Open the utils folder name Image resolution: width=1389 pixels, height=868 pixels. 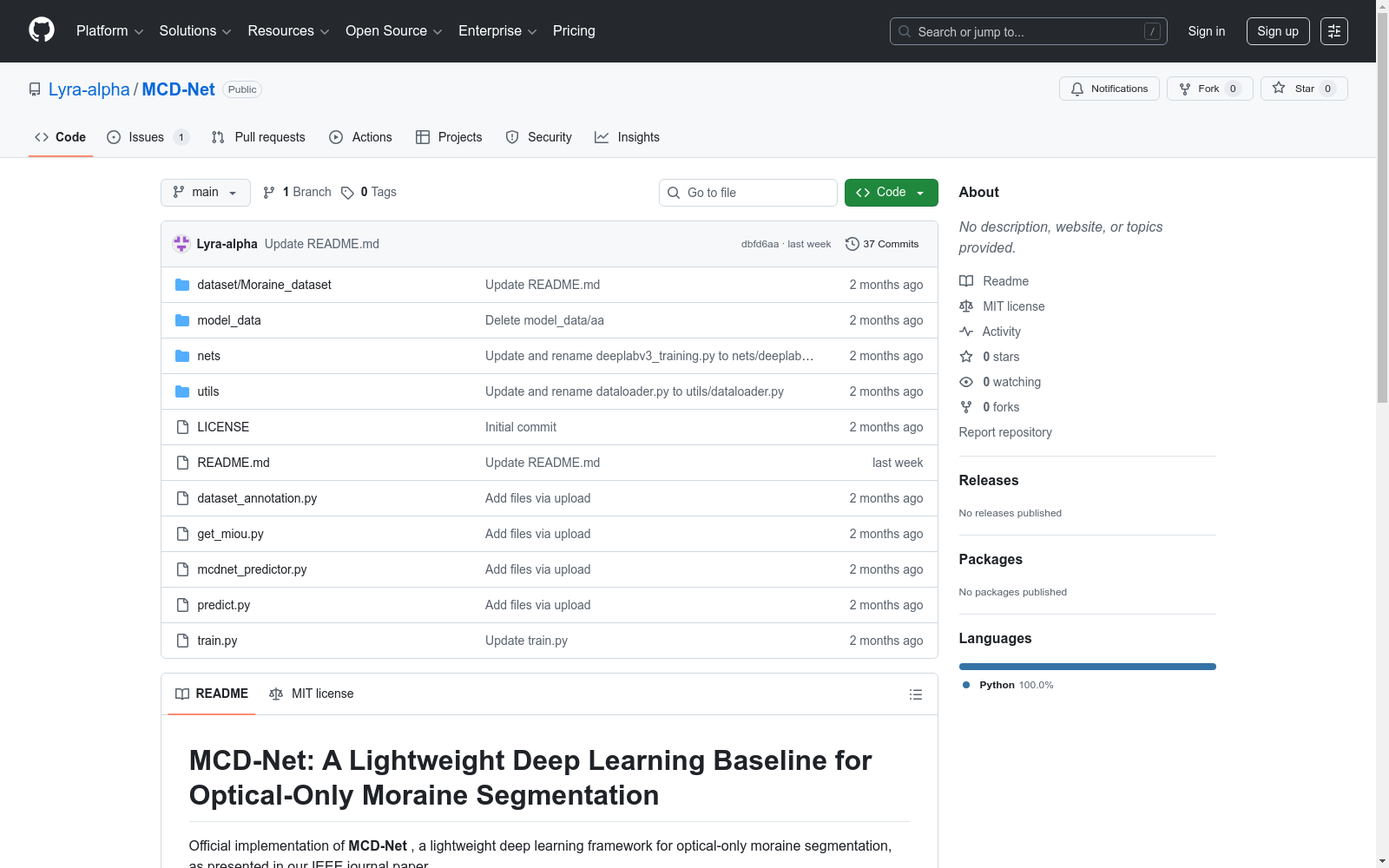(208, 391)
